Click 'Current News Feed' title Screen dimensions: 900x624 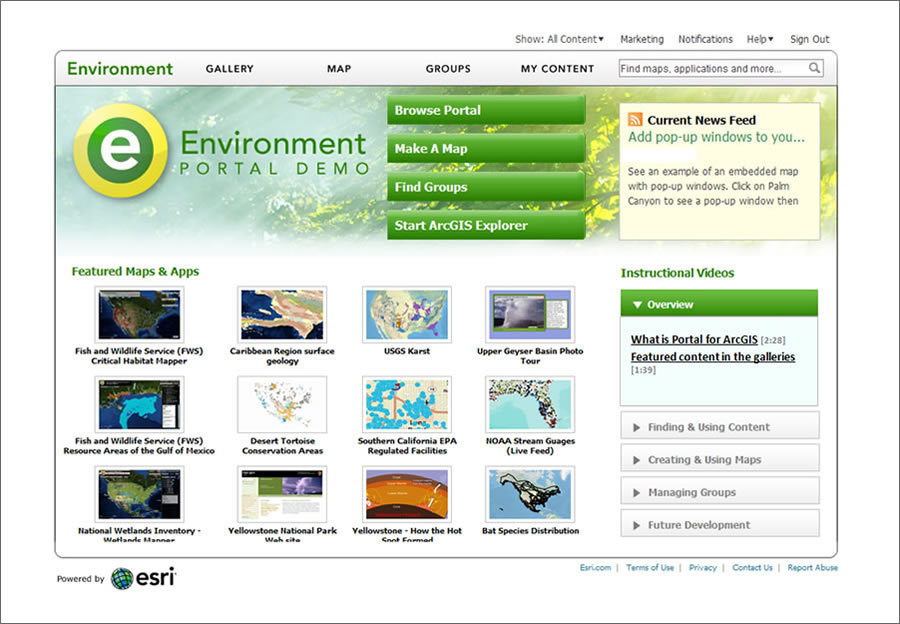[701, 120]
